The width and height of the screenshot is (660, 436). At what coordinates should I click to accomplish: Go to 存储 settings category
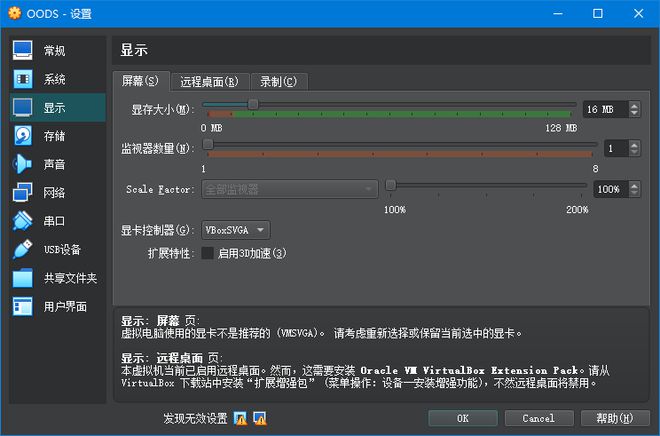(58, 136)
